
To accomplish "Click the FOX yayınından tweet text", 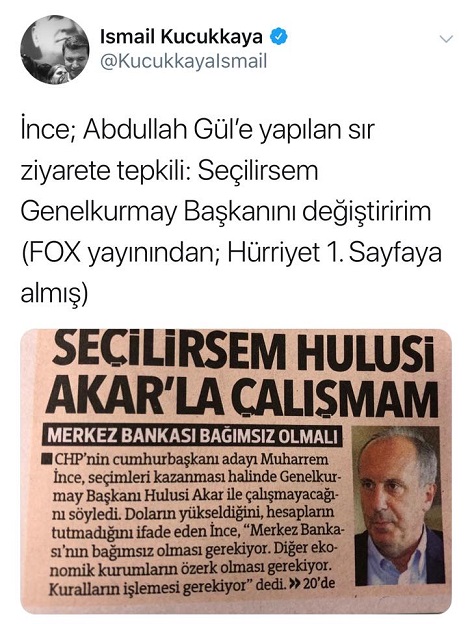I will [x=119, y=252].
